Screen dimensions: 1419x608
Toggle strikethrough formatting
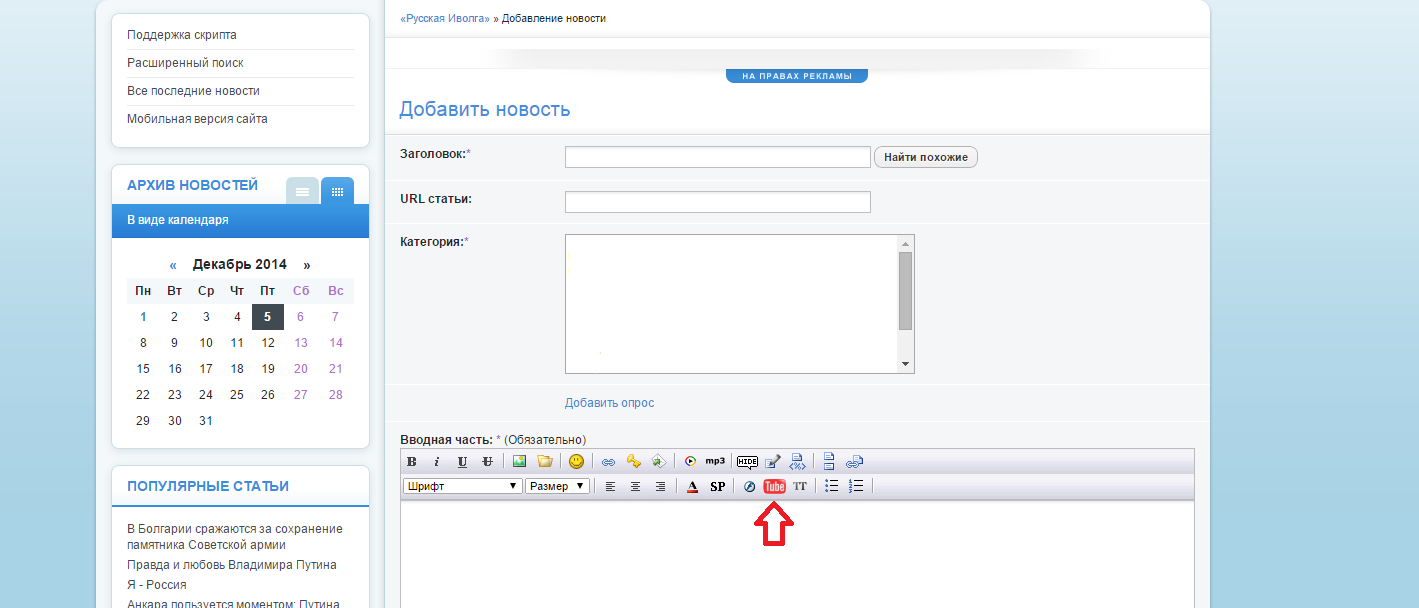[x=487, y=461]
